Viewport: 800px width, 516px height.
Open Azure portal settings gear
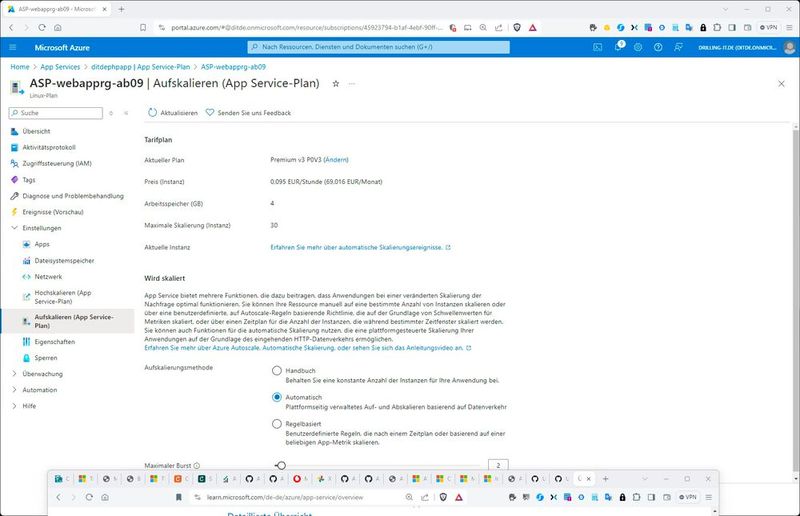tap(638, 47)
